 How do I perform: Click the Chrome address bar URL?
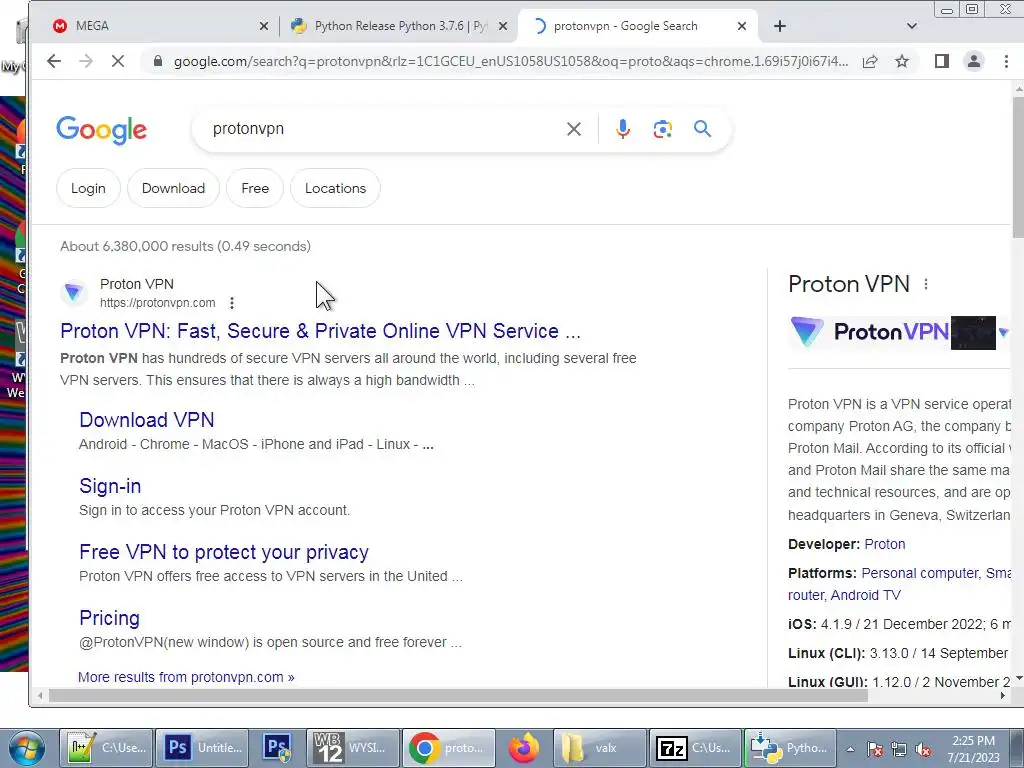(511, 61)
